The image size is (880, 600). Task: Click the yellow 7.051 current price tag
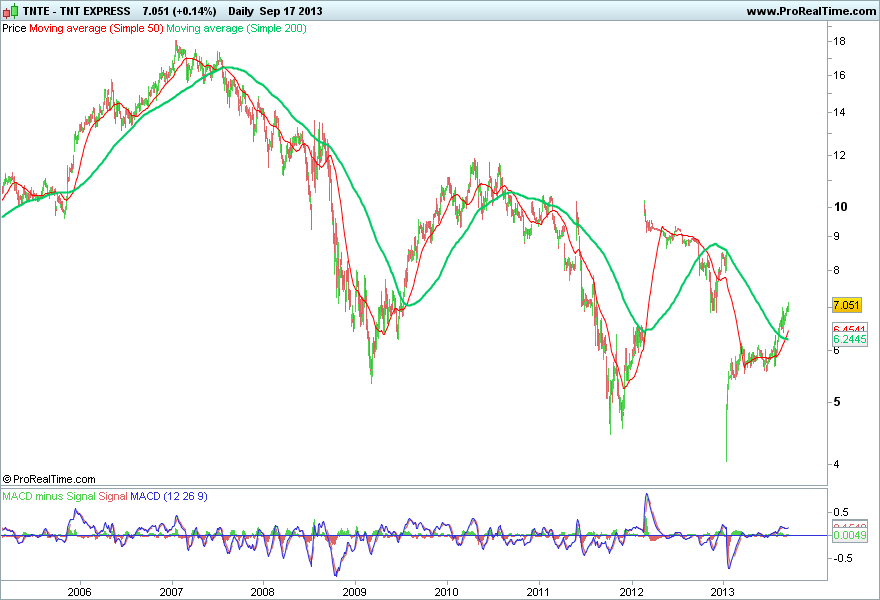[x=846, y=305]
